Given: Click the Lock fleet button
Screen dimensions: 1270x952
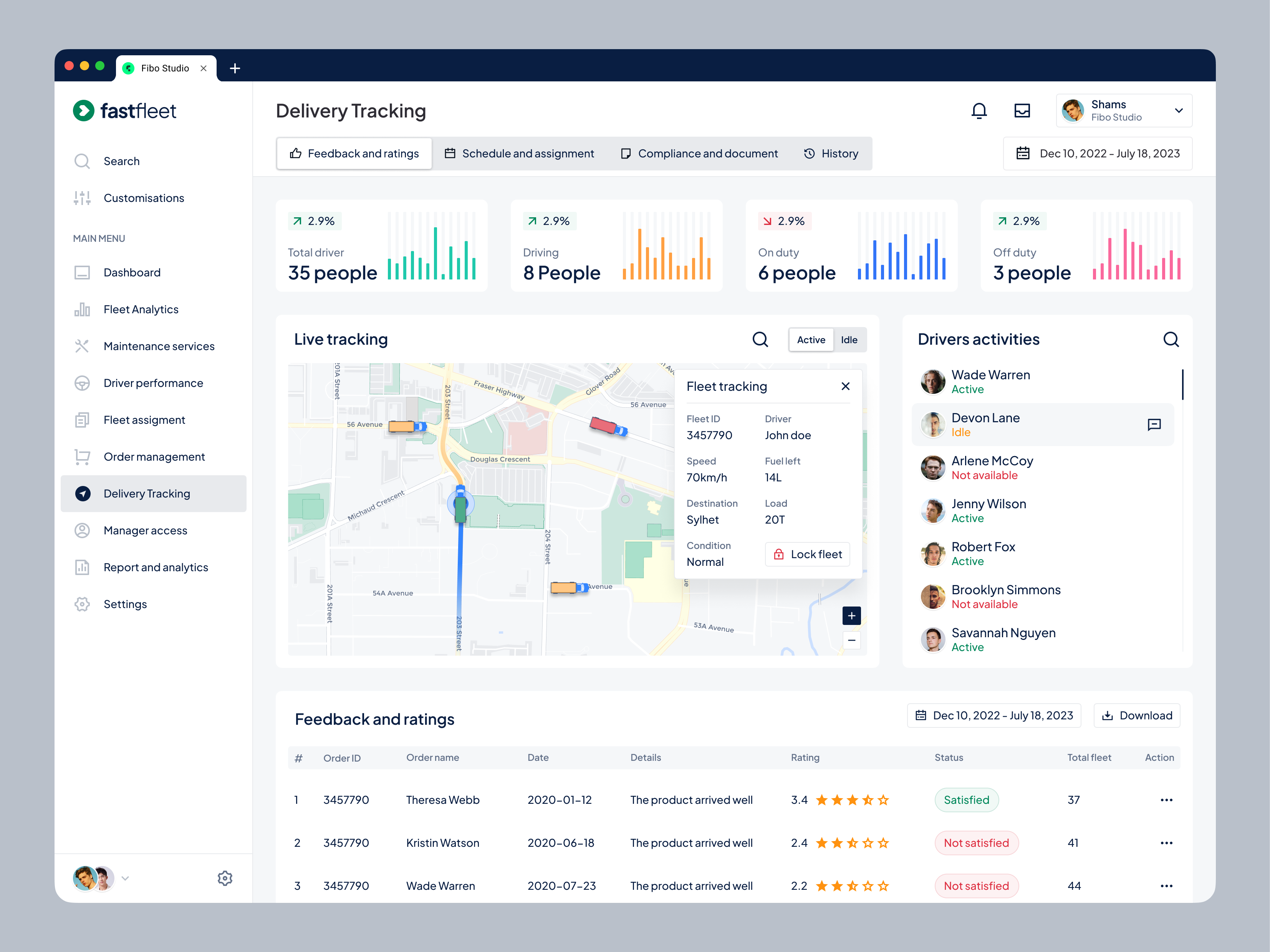Looking at the screenshot, I should click(807, 554).
